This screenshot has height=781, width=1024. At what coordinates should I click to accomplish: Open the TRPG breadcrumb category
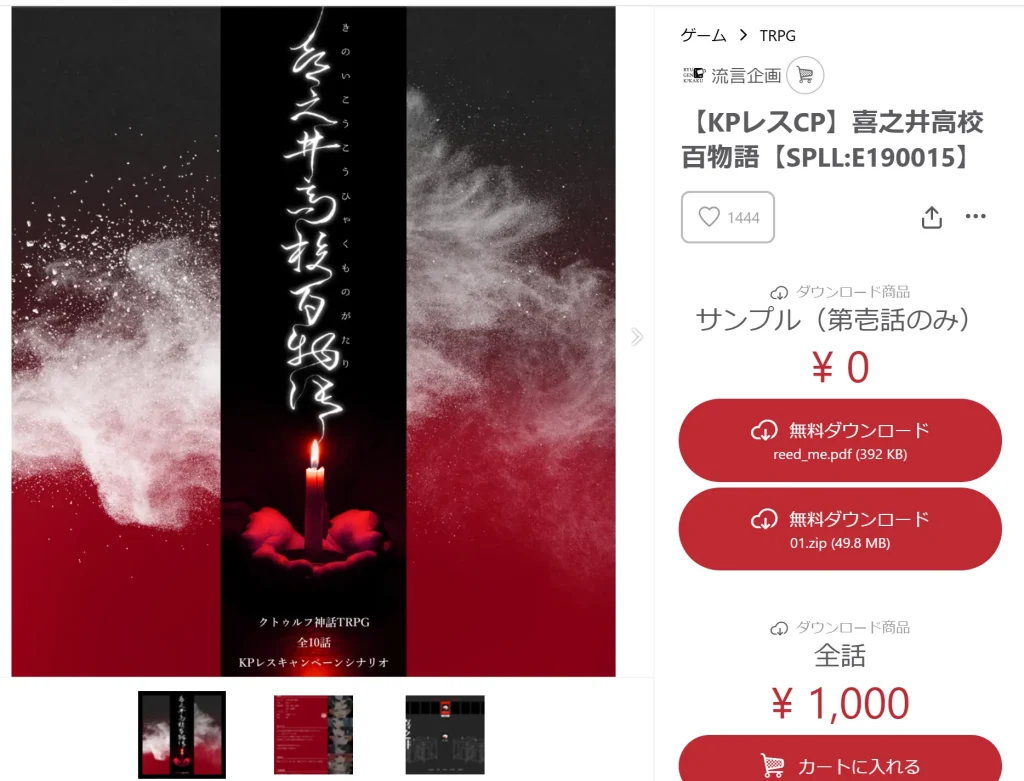click(777, 36)
